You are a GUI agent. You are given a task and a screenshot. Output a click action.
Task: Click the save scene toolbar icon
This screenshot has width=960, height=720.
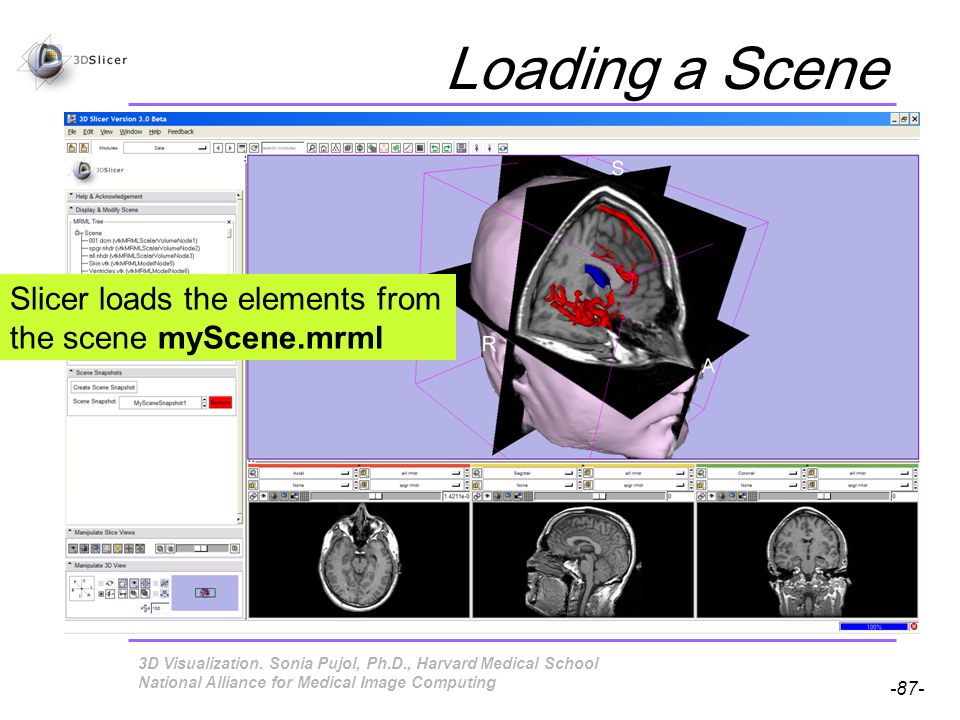tap(84, 148)
